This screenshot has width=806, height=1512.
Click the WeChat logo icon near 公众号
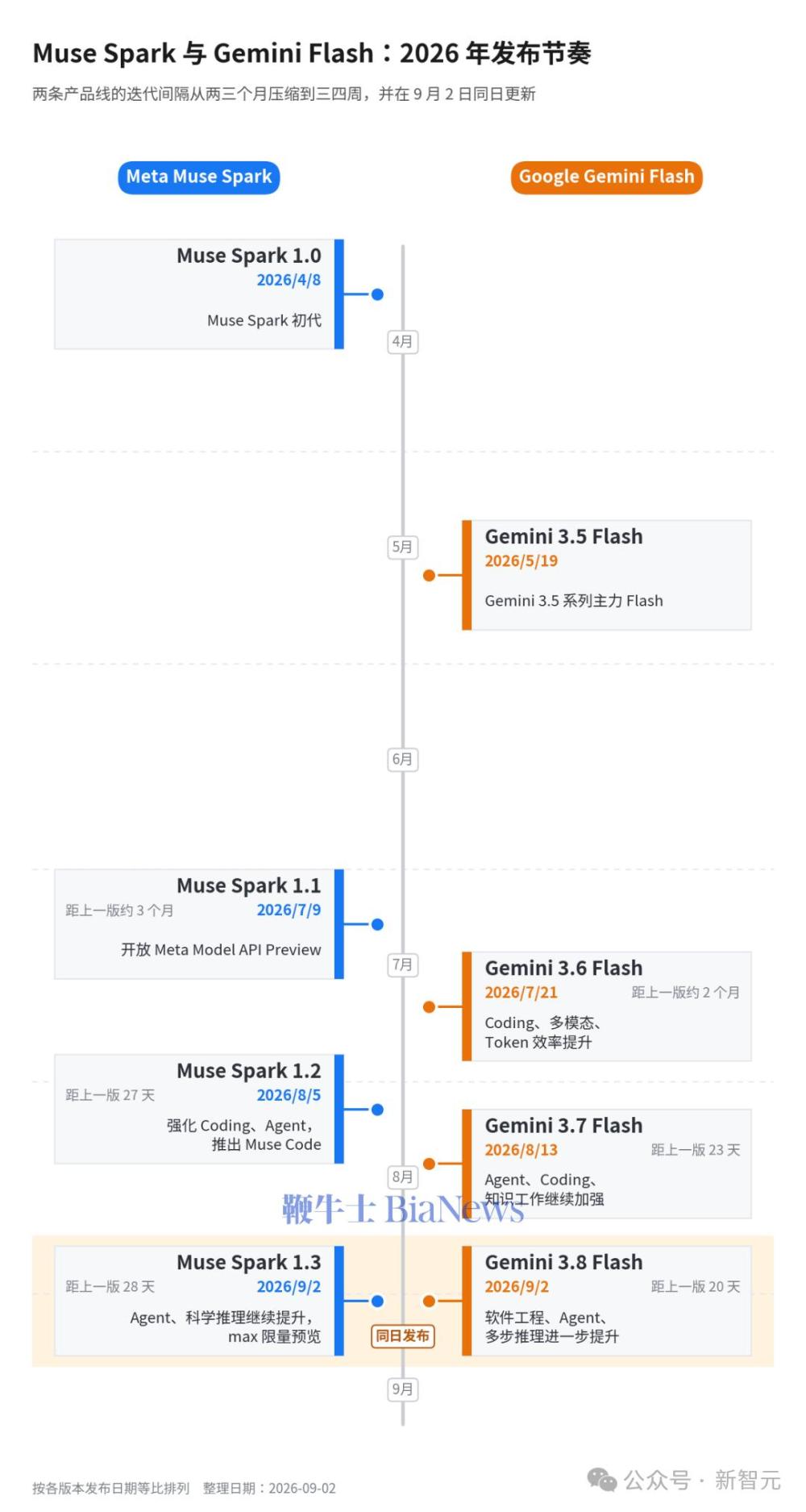click(602, 1480)
